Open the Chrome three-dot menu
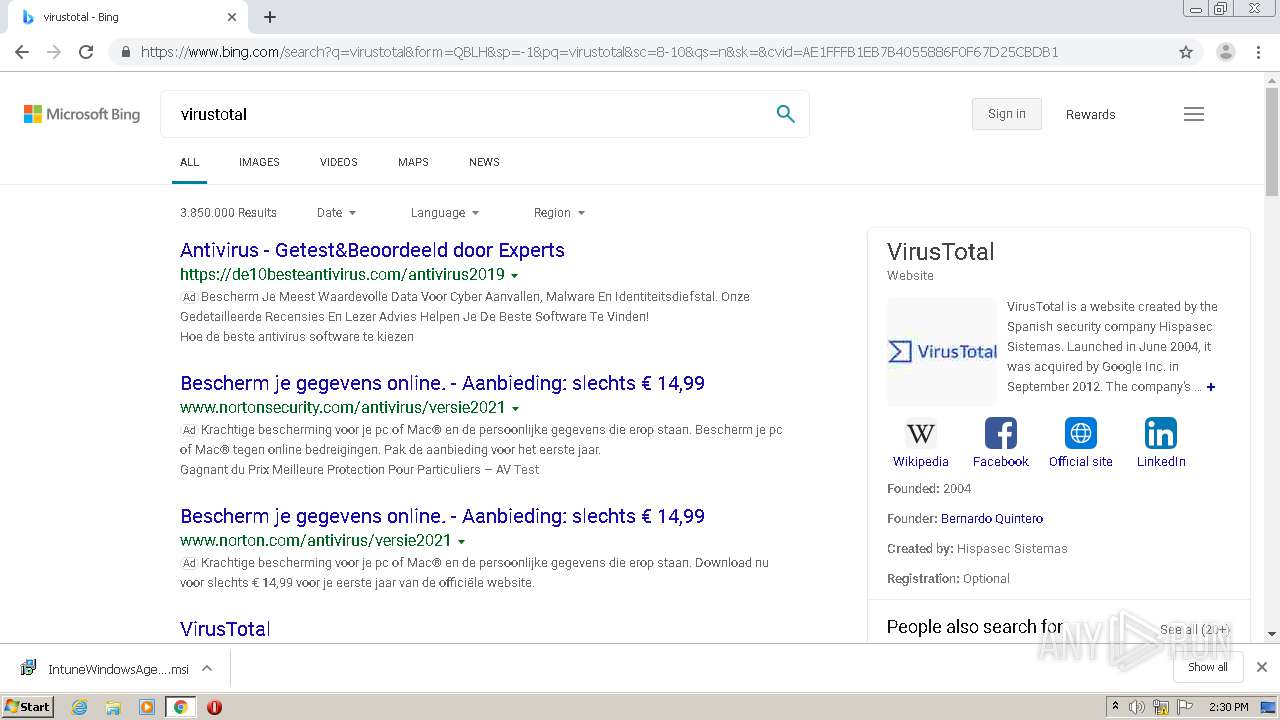 pyautogui.click(x=1258, y=52)
